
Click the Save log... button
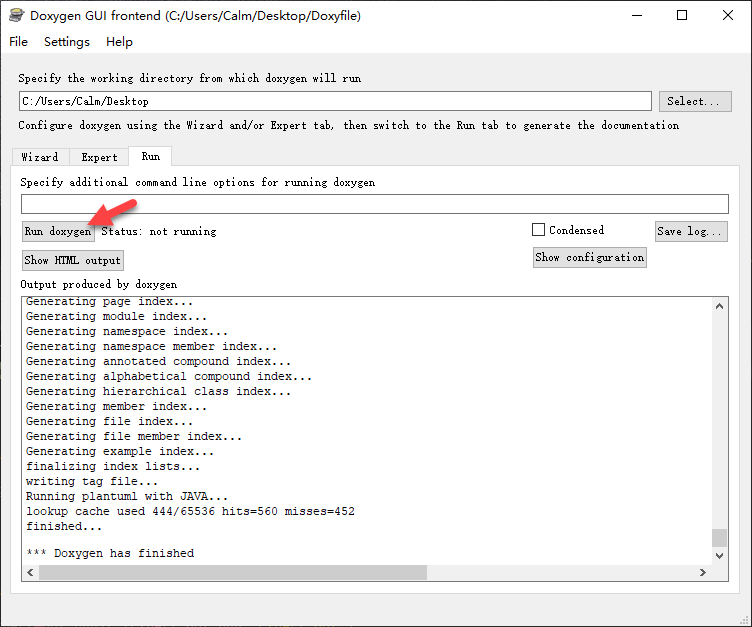pos(691,231)
